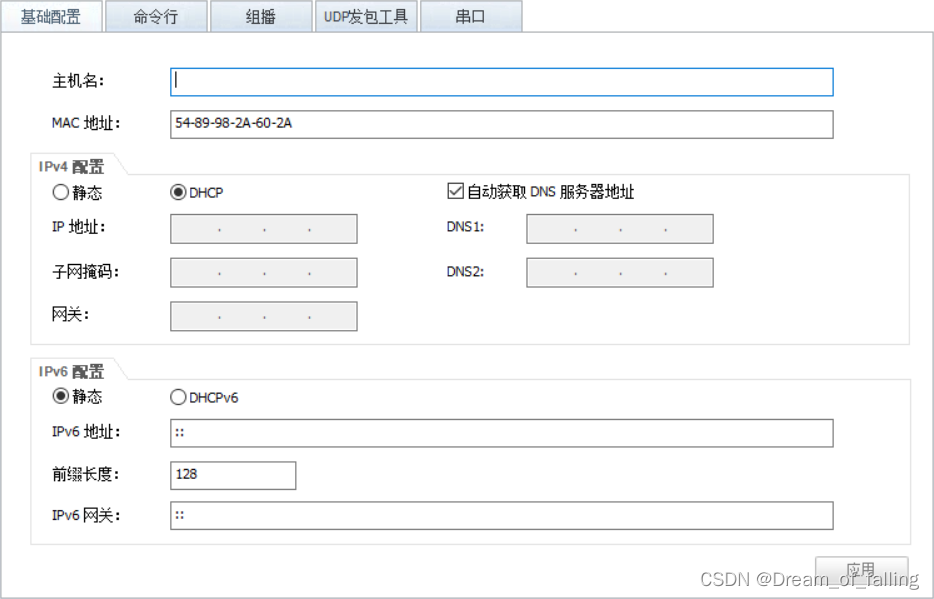Click the 应用 apply button

tap(862, 570)
